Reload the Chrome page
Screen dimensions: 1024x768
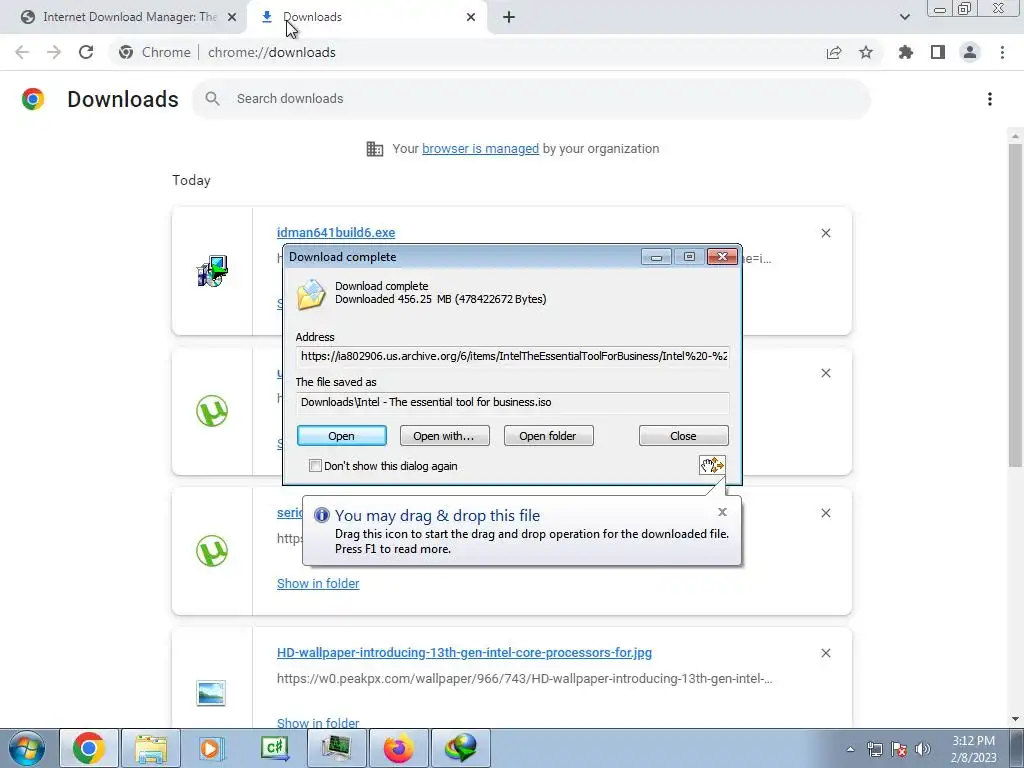86,52
